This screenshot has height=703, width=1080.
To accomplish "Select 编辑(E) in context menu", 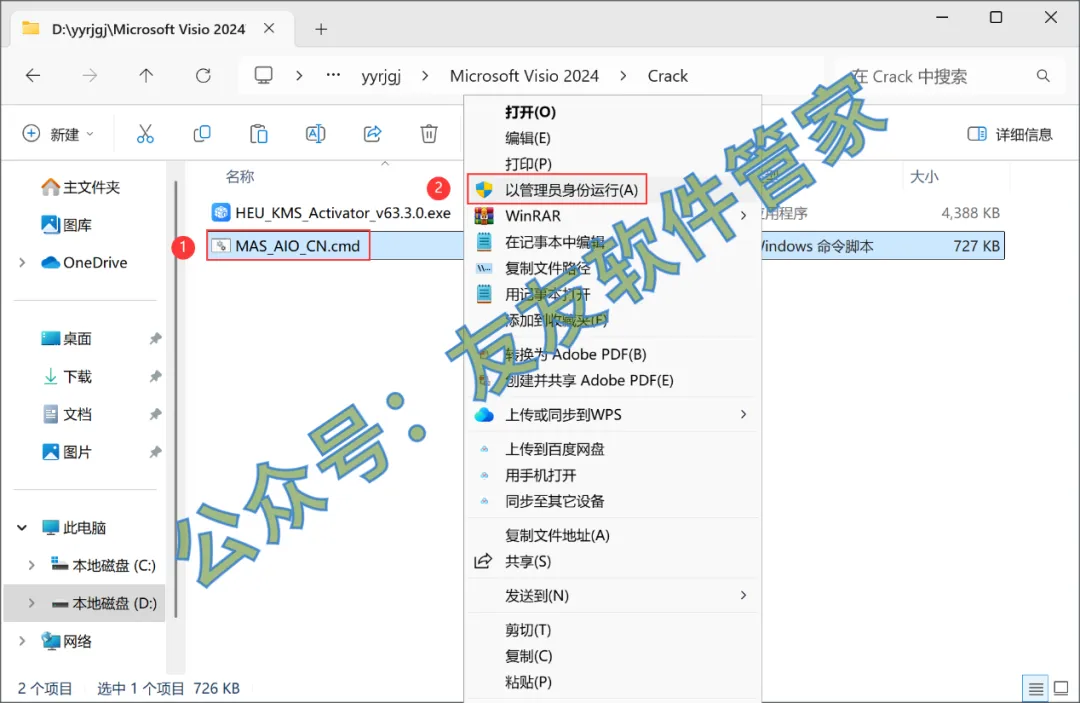I will (x=613, y=138).
